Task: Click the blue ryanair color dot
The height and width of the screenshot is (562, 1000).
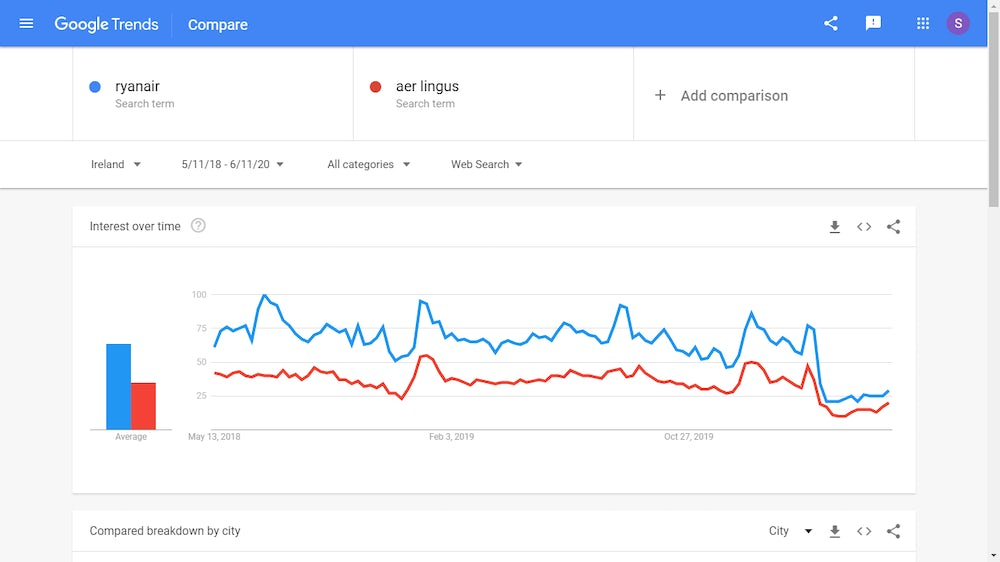Action: point(95,87)
